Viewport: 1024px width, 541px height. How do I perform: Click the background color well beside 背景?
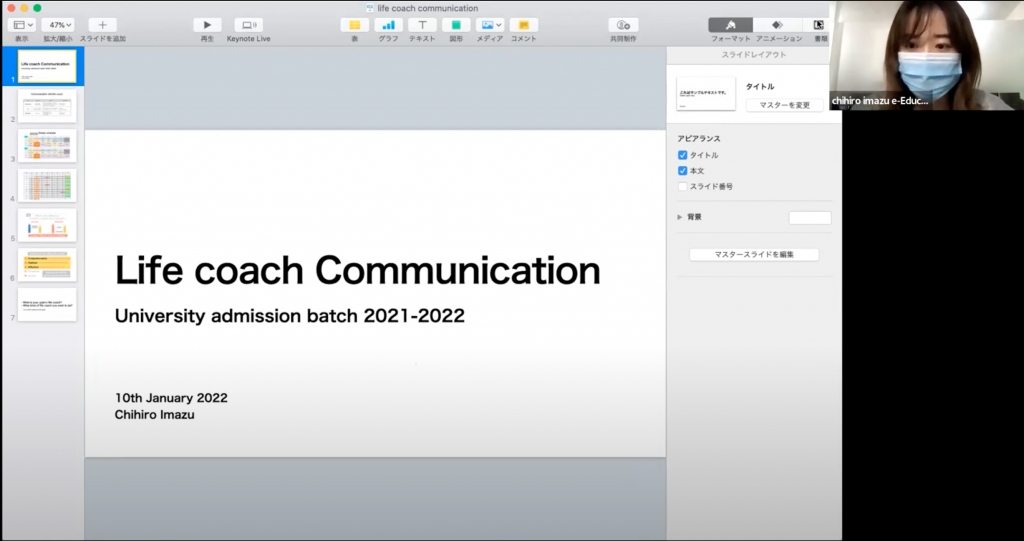[809, 218]
